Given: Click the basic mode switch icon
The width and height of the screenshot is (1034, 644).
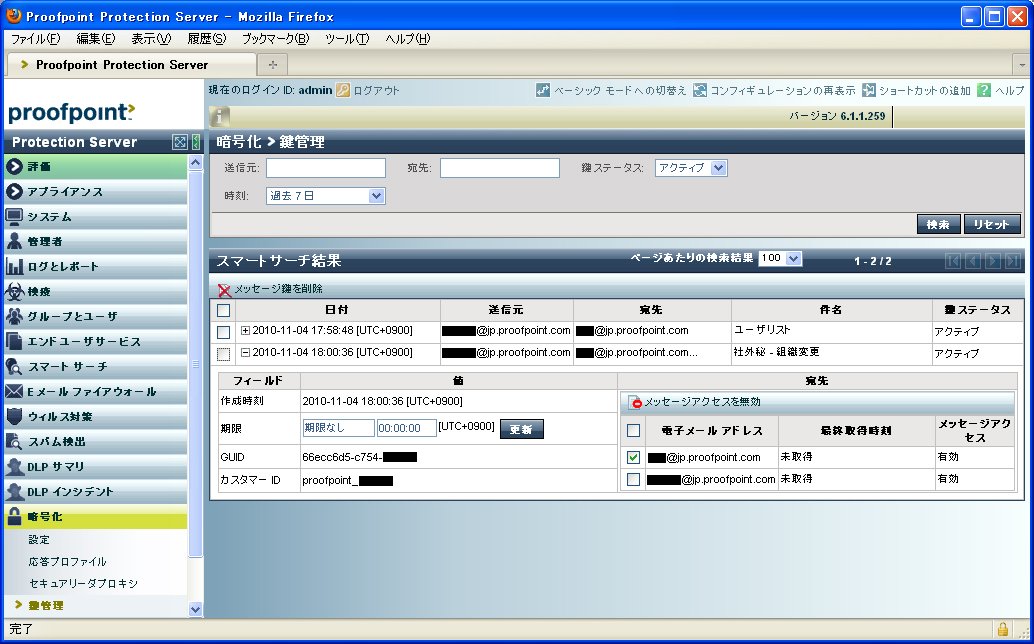Looking at the screenshot, I should [543, 90].
